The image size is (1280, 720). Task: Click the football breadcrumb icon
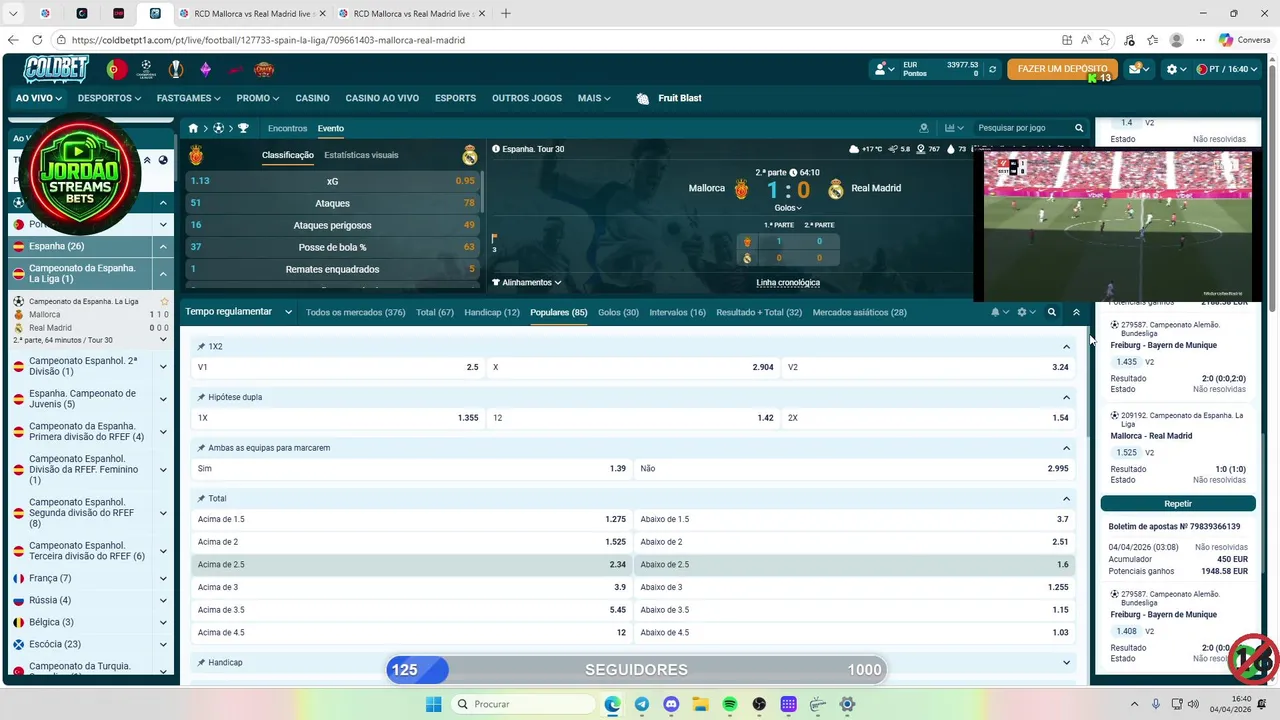[219, 128]
